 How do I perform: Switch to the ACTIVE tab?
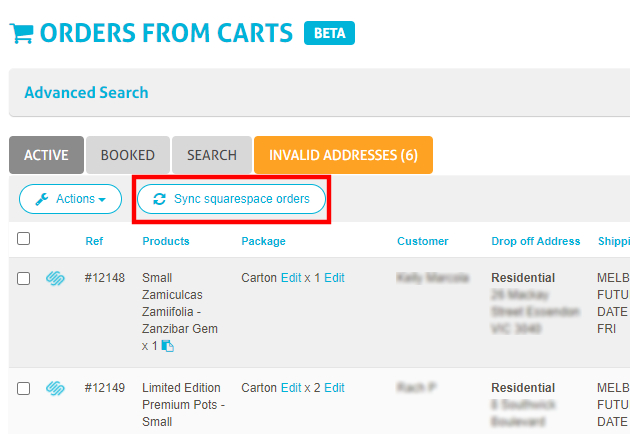[x=47, y=155]
